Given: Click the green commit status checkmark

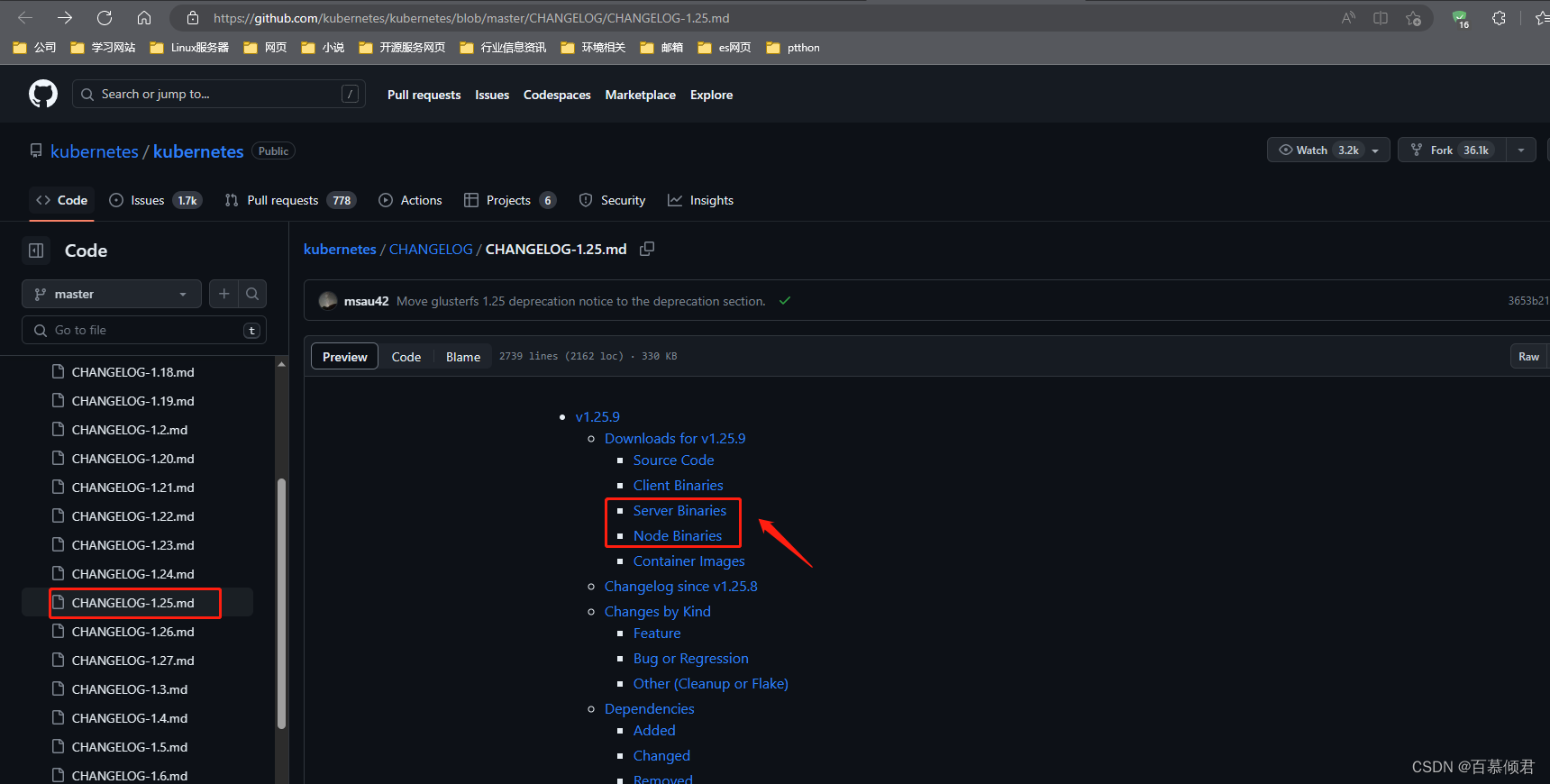Looking at the screenshot, I should (x=785, y=301).
